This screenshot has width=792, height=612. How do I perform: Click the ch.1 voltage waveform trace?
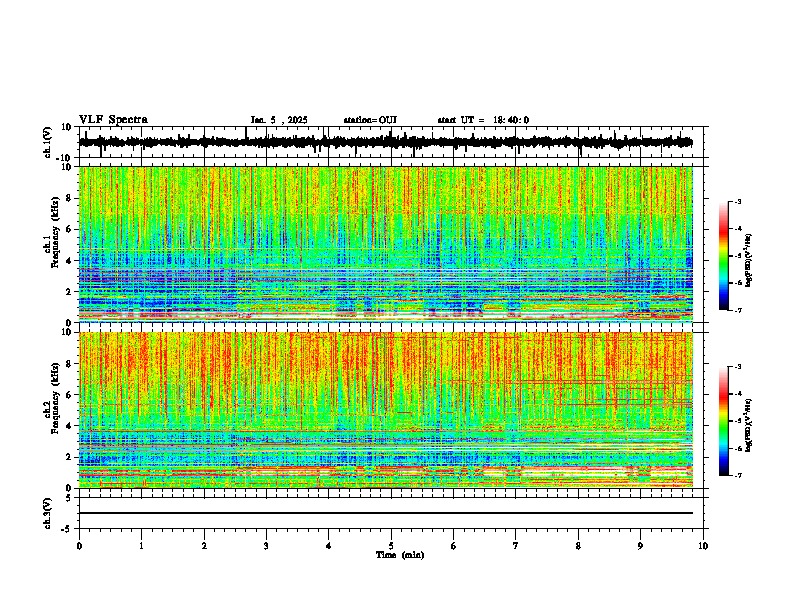(x=385, y=142)
